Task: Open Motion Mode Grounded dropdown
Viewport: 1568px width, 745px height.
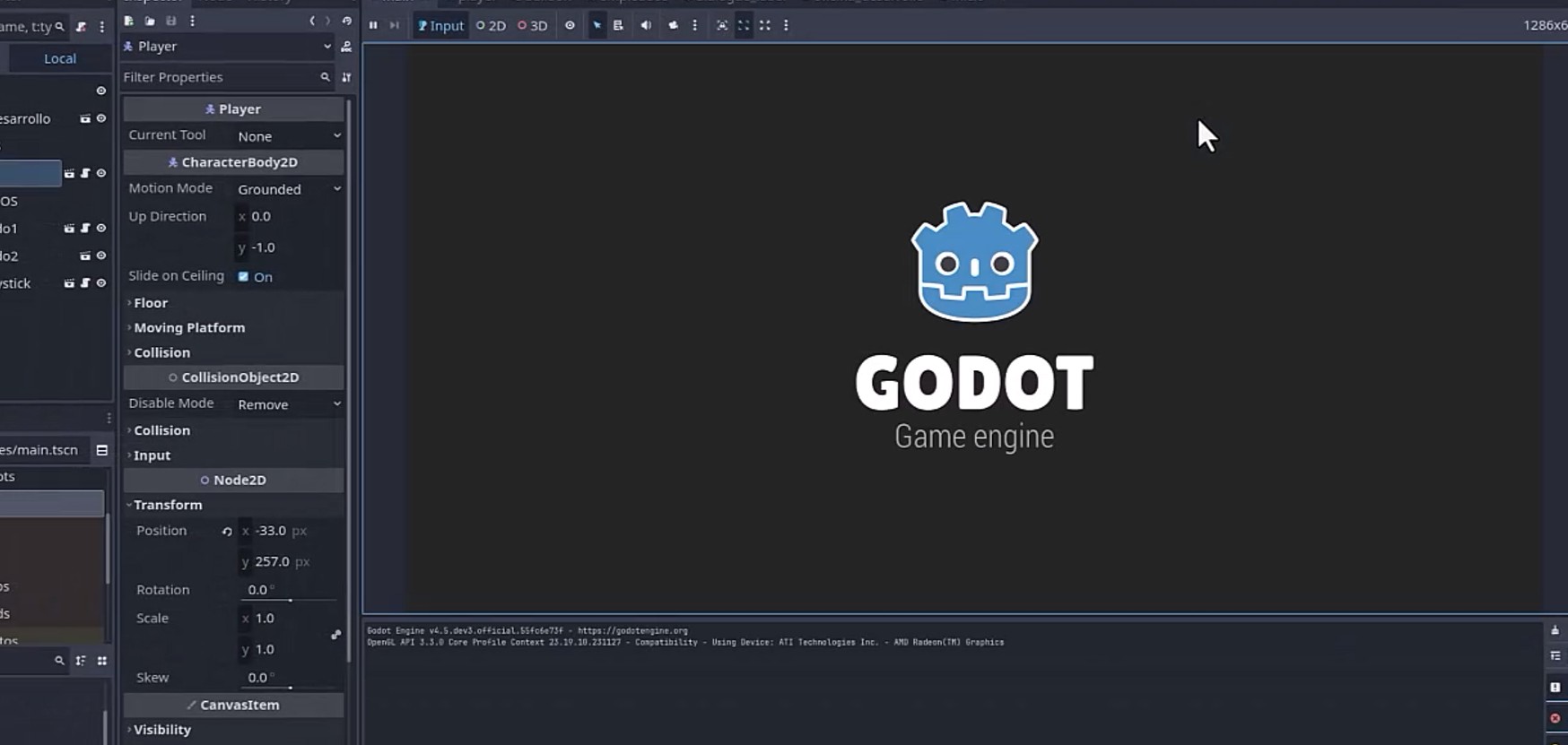Action: coord(289,188)
